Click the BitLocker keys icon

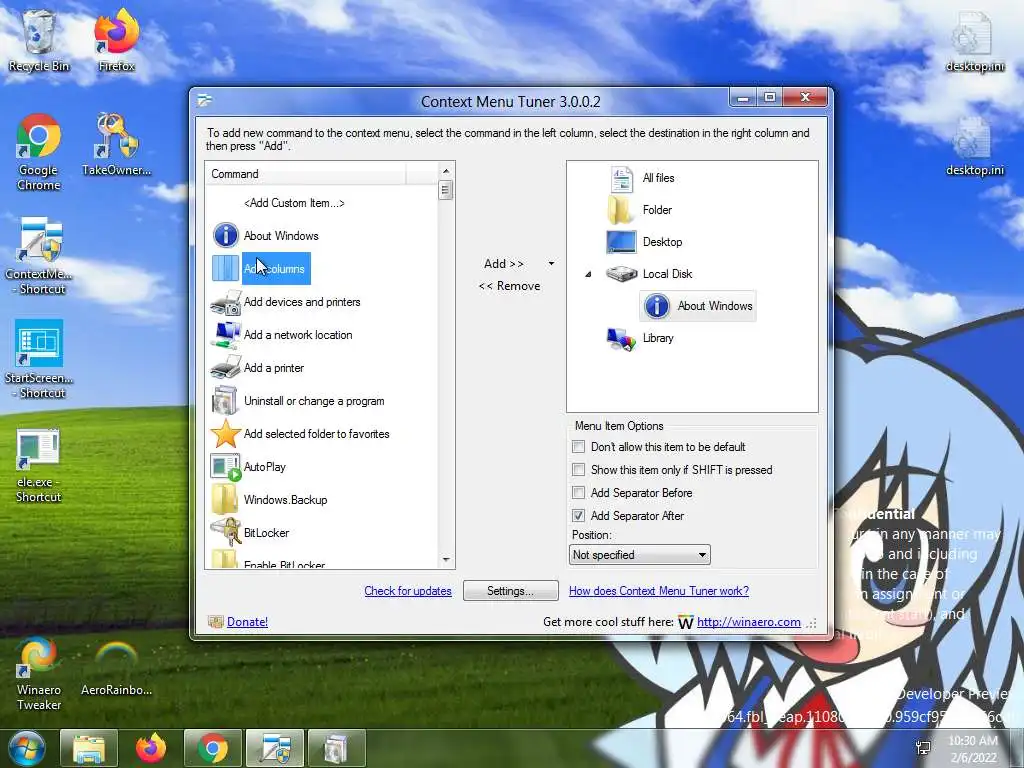coord(226,532)
